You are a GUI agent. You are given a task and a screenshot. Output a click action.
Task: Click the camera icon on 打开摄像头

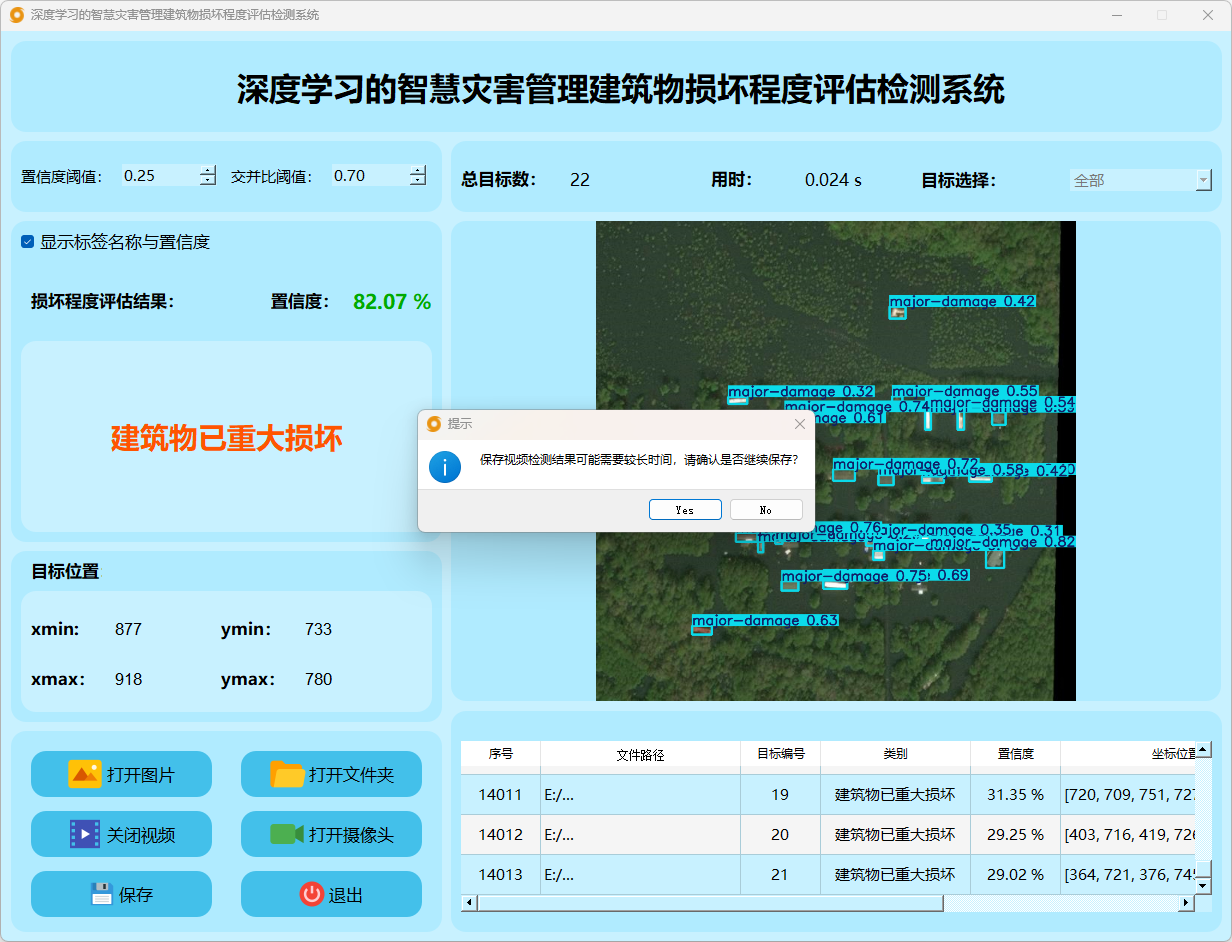point(287,834)
